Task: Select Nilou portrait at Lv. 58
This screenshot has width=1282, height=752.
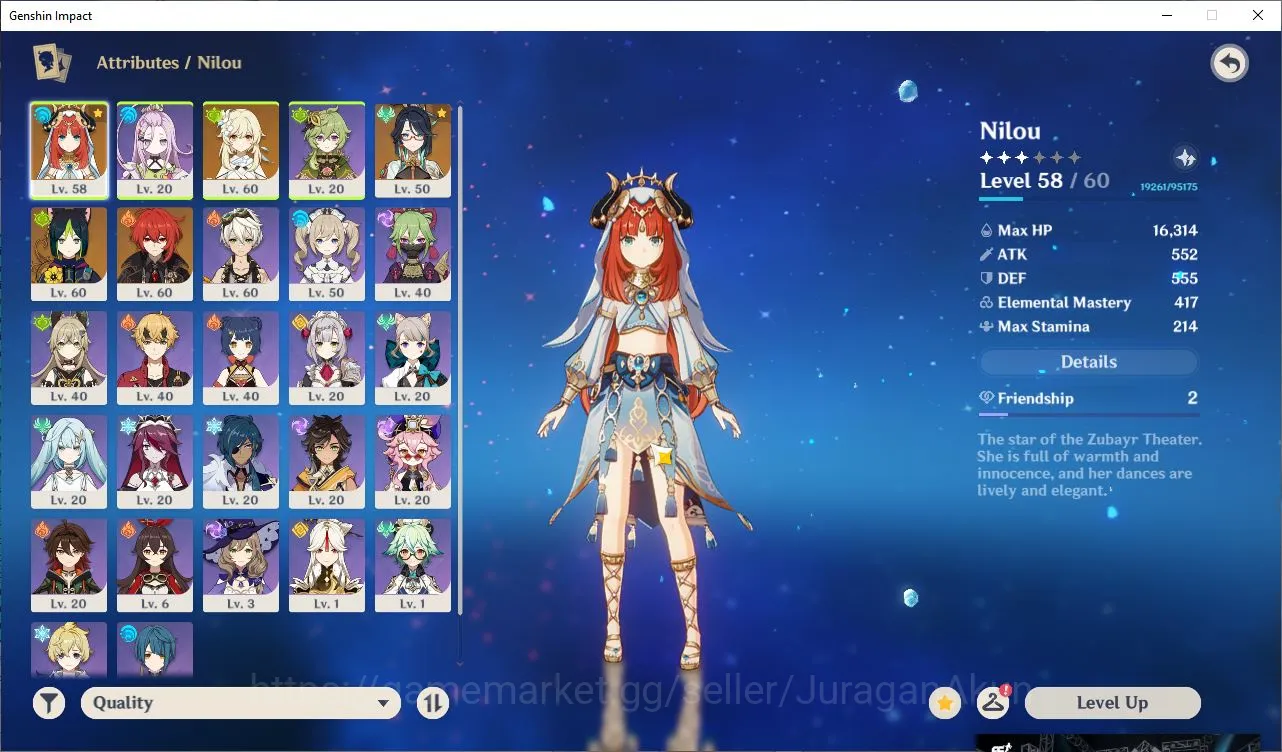Action: click(x=69, y=150)
